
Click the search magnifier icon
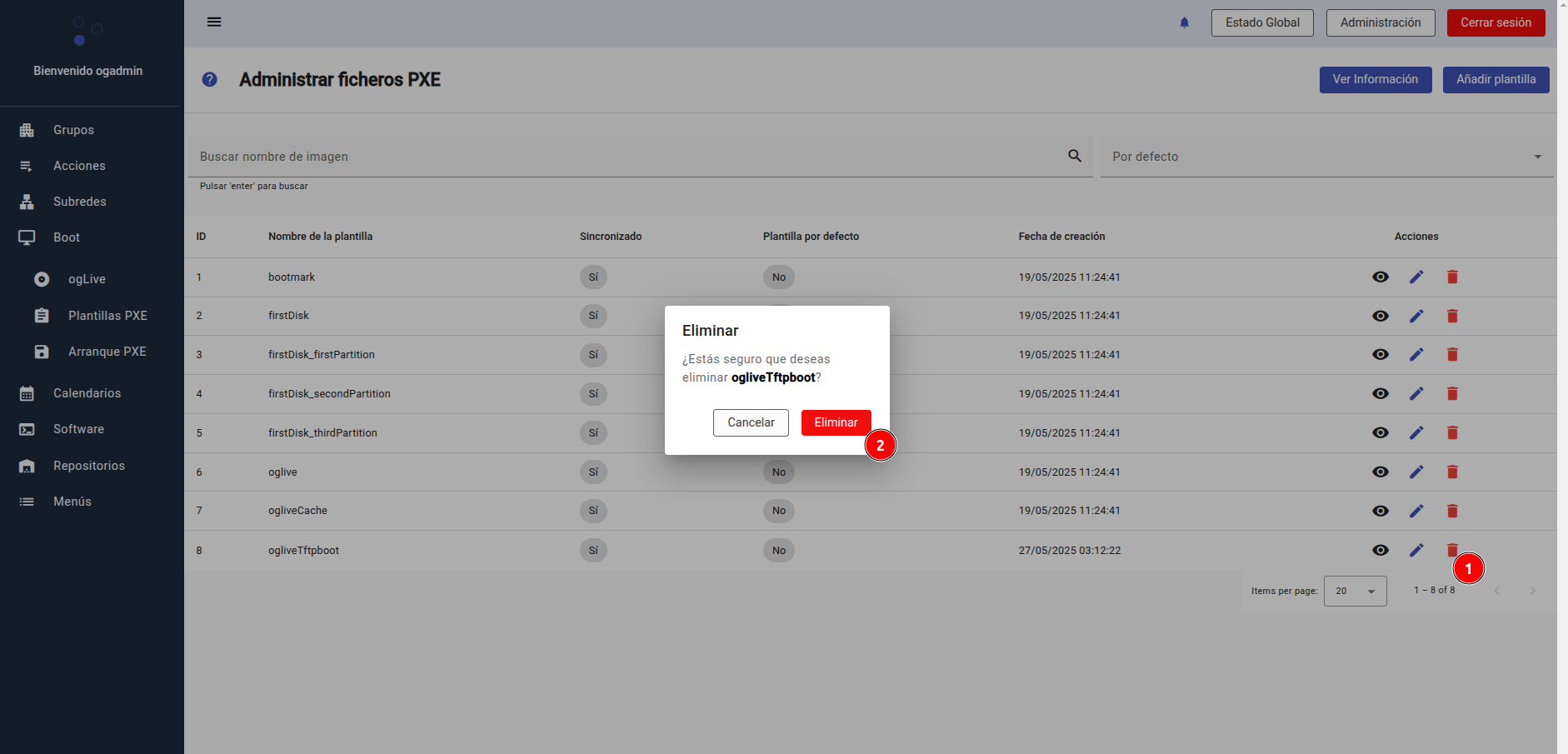point(1075,156)
